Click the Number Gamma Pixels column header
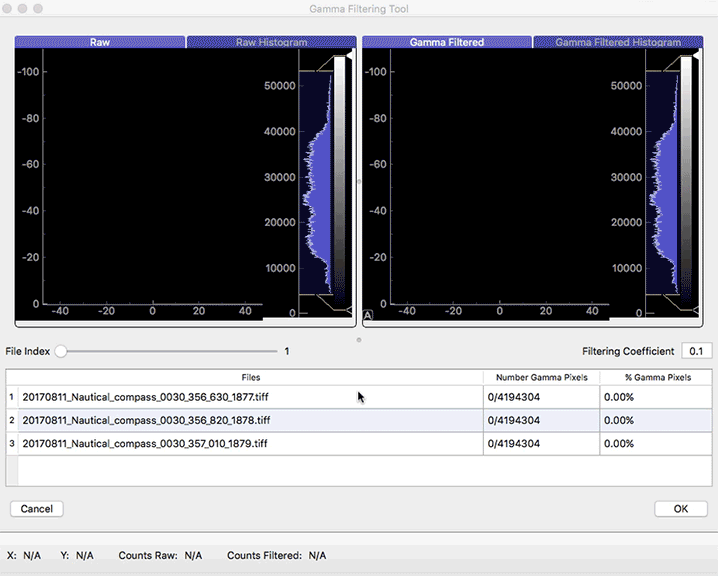Viewport: 718px width, 576px height. (541, 377)
